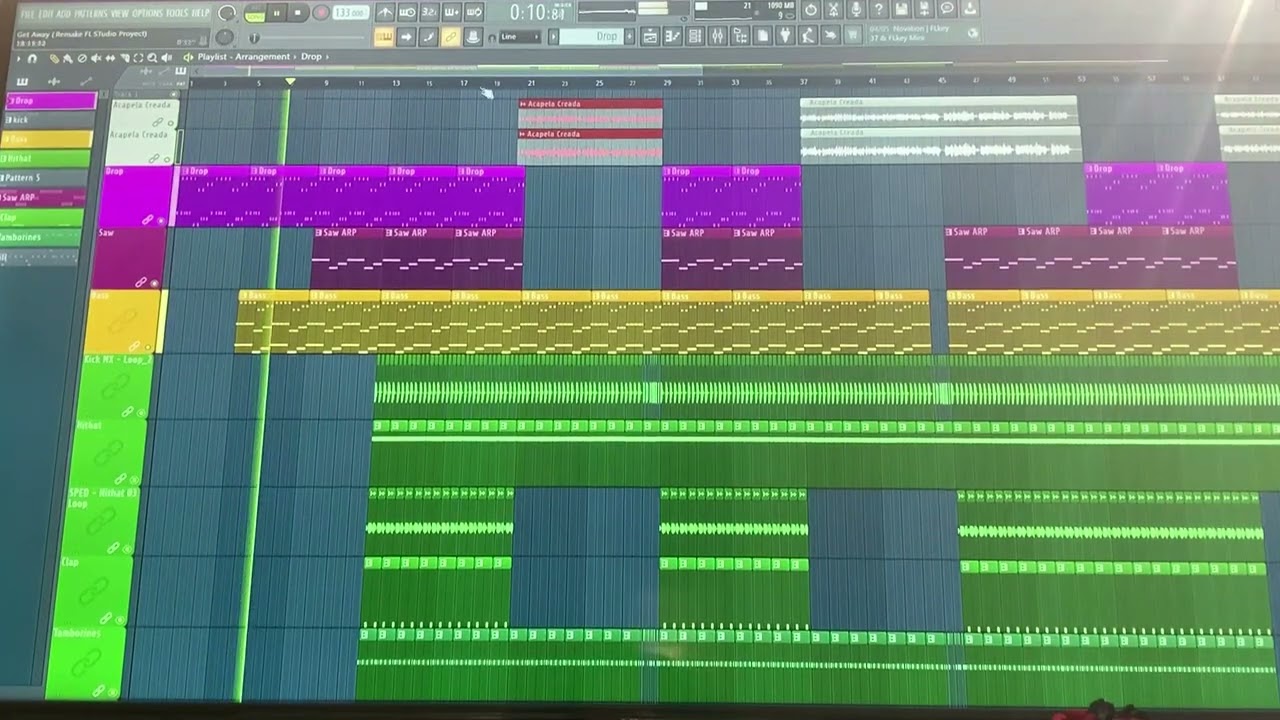Screen dimensions: 1280x720
Task: Adjust the main volume knob
Action: [x=227, y=13]
